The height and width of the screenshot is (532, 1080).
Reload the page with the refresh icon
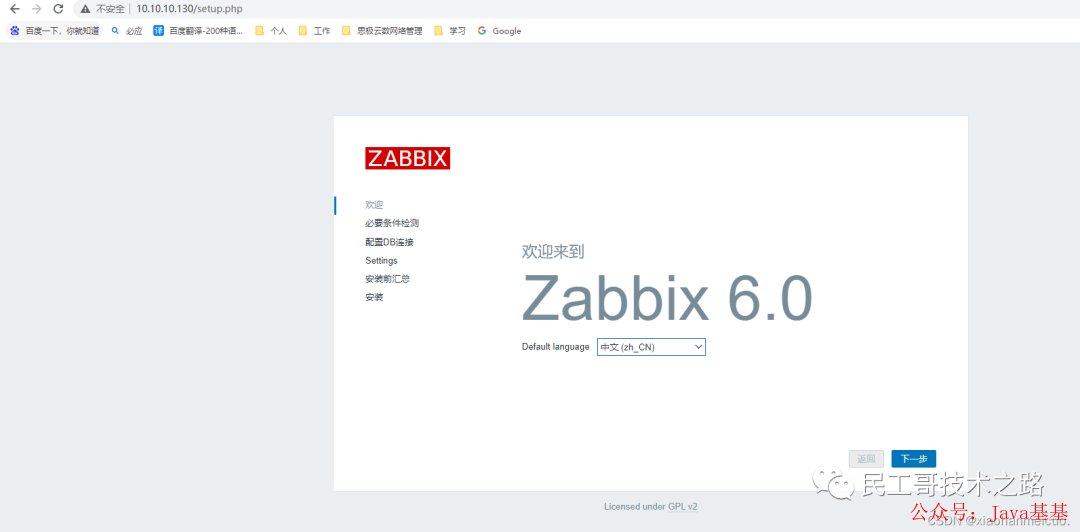point(59,9)
